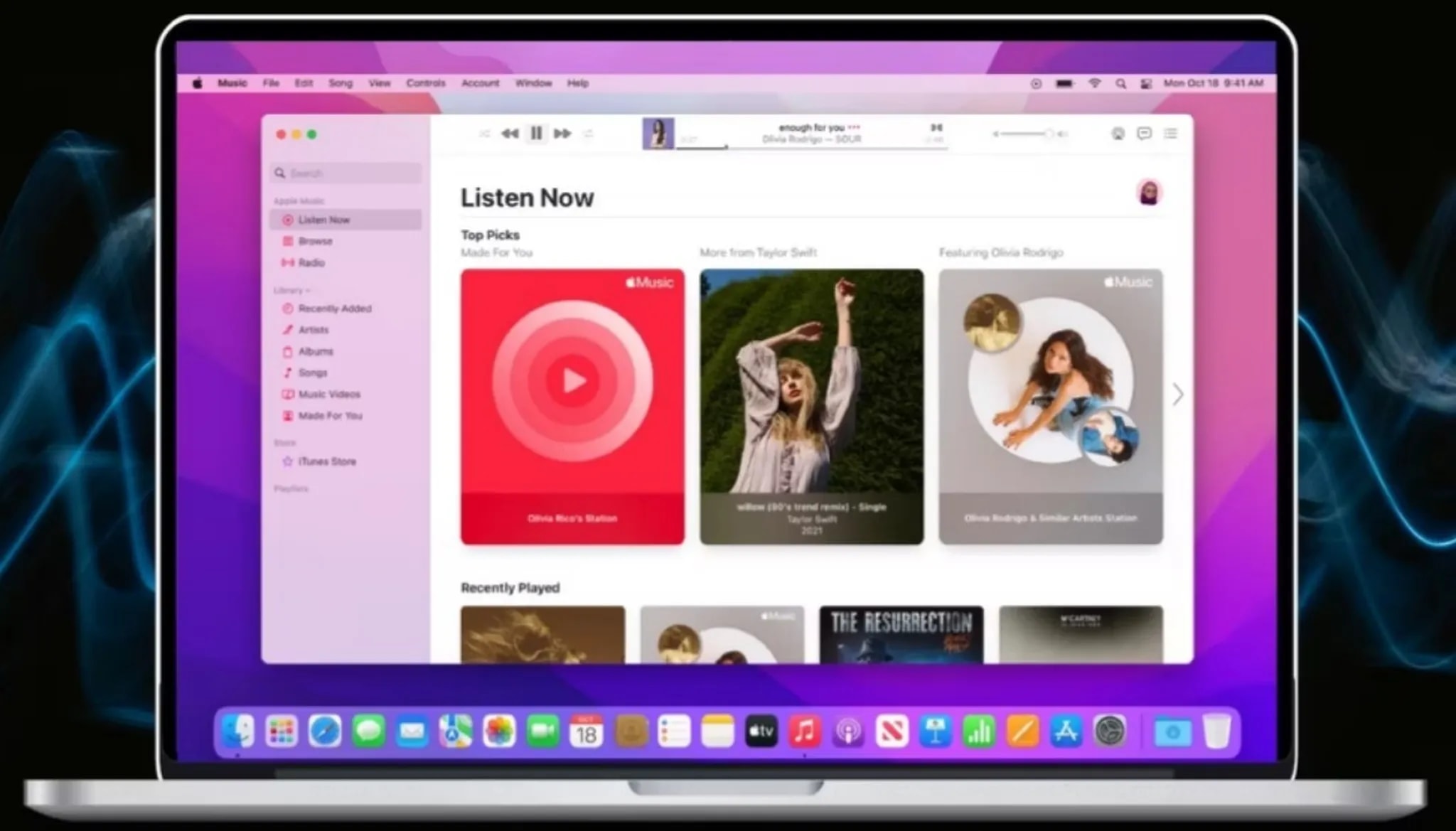Open the more options menu next to 'enough for you'

(x=853, y=127)
